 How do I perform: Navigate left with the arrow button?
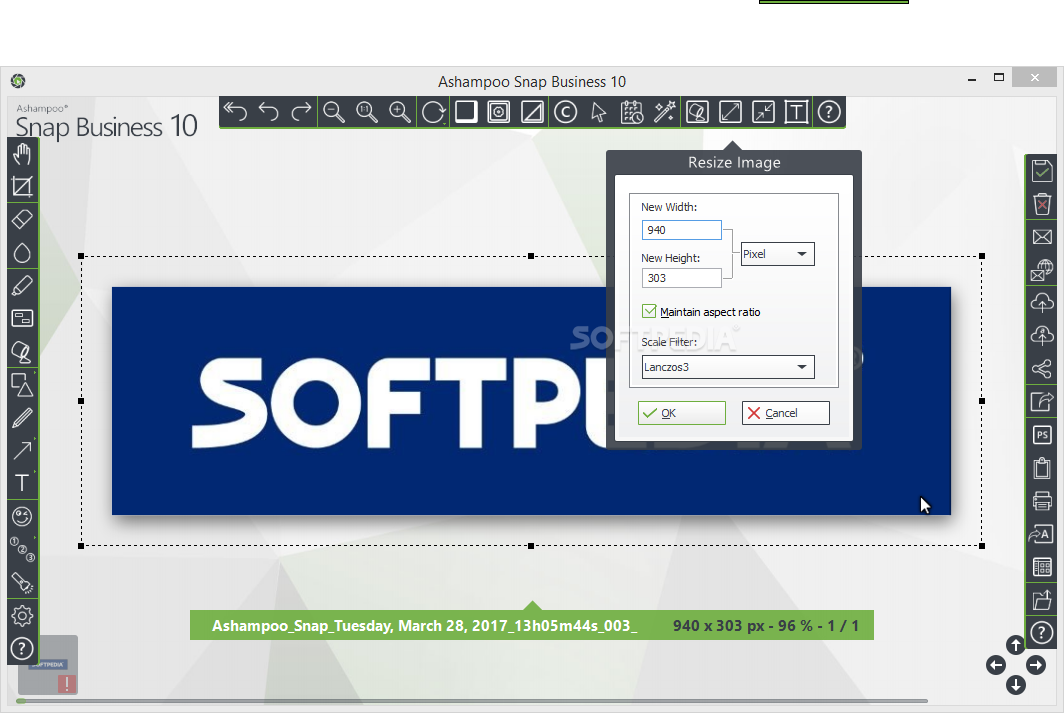point(995,666)
